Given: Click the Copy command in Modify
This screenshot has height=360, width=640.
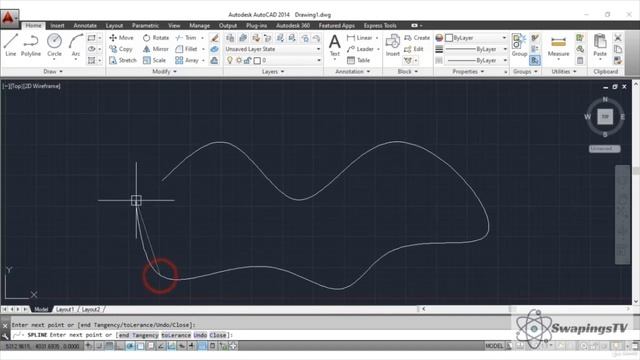Looking at the screenshot, I should tap(121, 49).
